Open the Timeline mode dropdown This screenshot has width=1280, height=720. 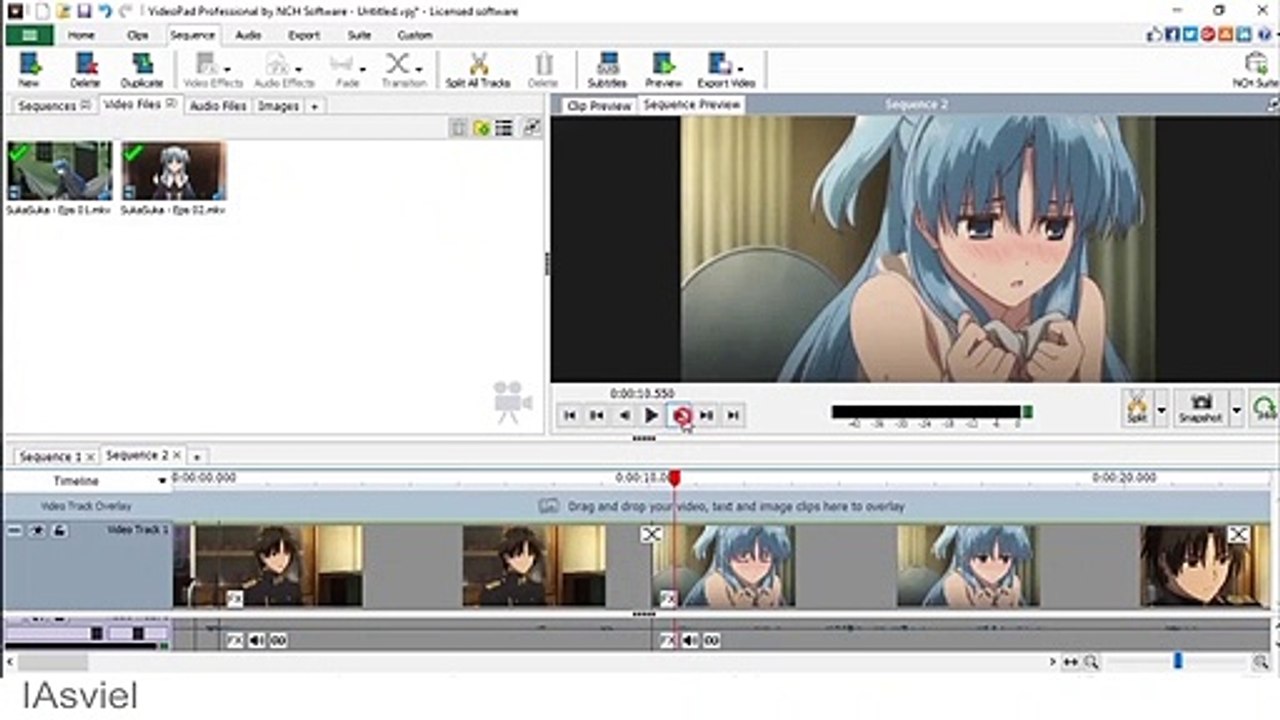pyautogui.click(x=162, y=481)
